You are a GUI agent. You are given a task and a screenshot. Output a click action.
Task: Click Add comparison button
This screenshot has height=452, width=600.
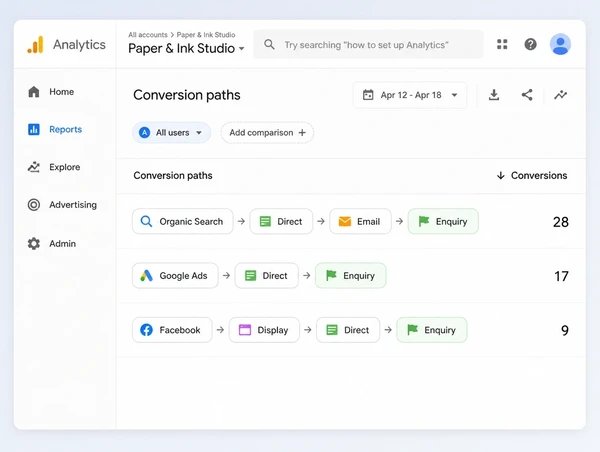(267, 133)
